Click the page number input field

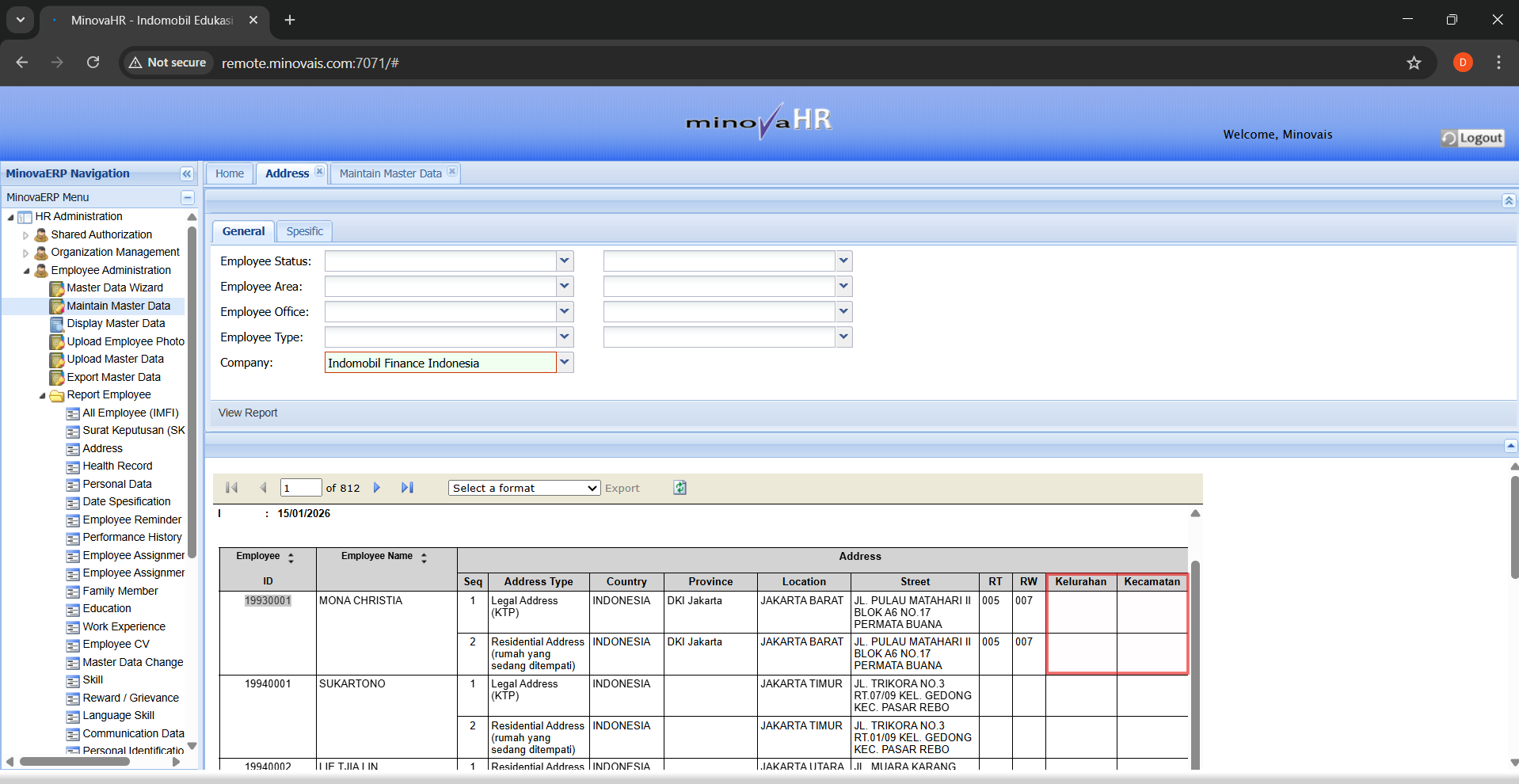(301, 488)
